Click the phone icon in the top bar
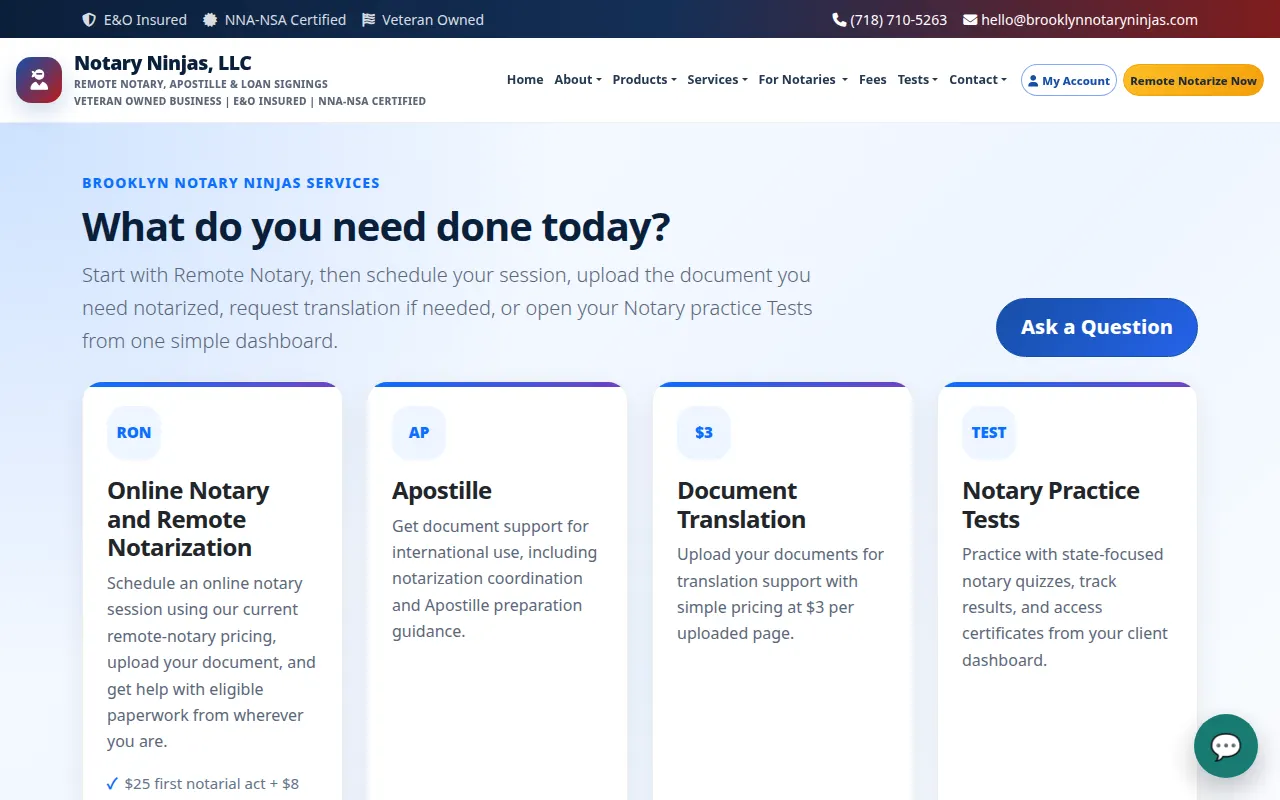Image resolution: width=1280 pixels, height=800 pixels. (x=839, y=20)
